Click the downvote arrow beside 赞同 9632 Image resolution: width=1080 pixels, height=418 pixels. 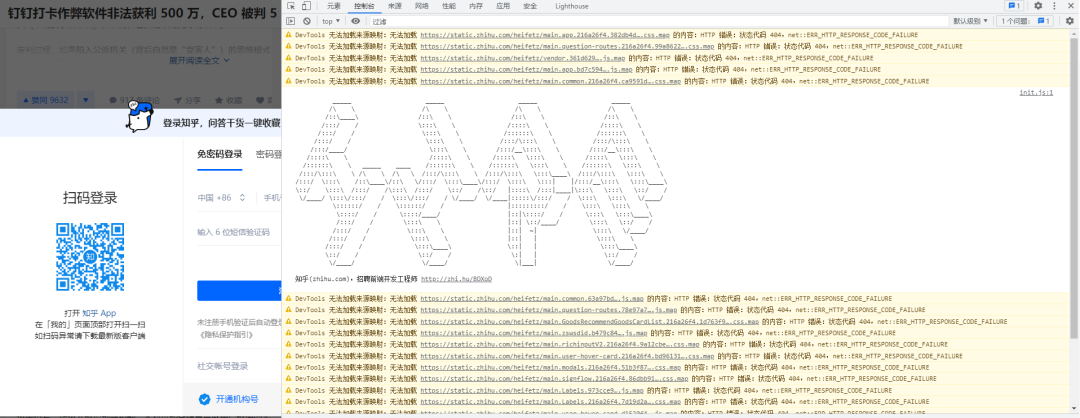tap(86, 100)
